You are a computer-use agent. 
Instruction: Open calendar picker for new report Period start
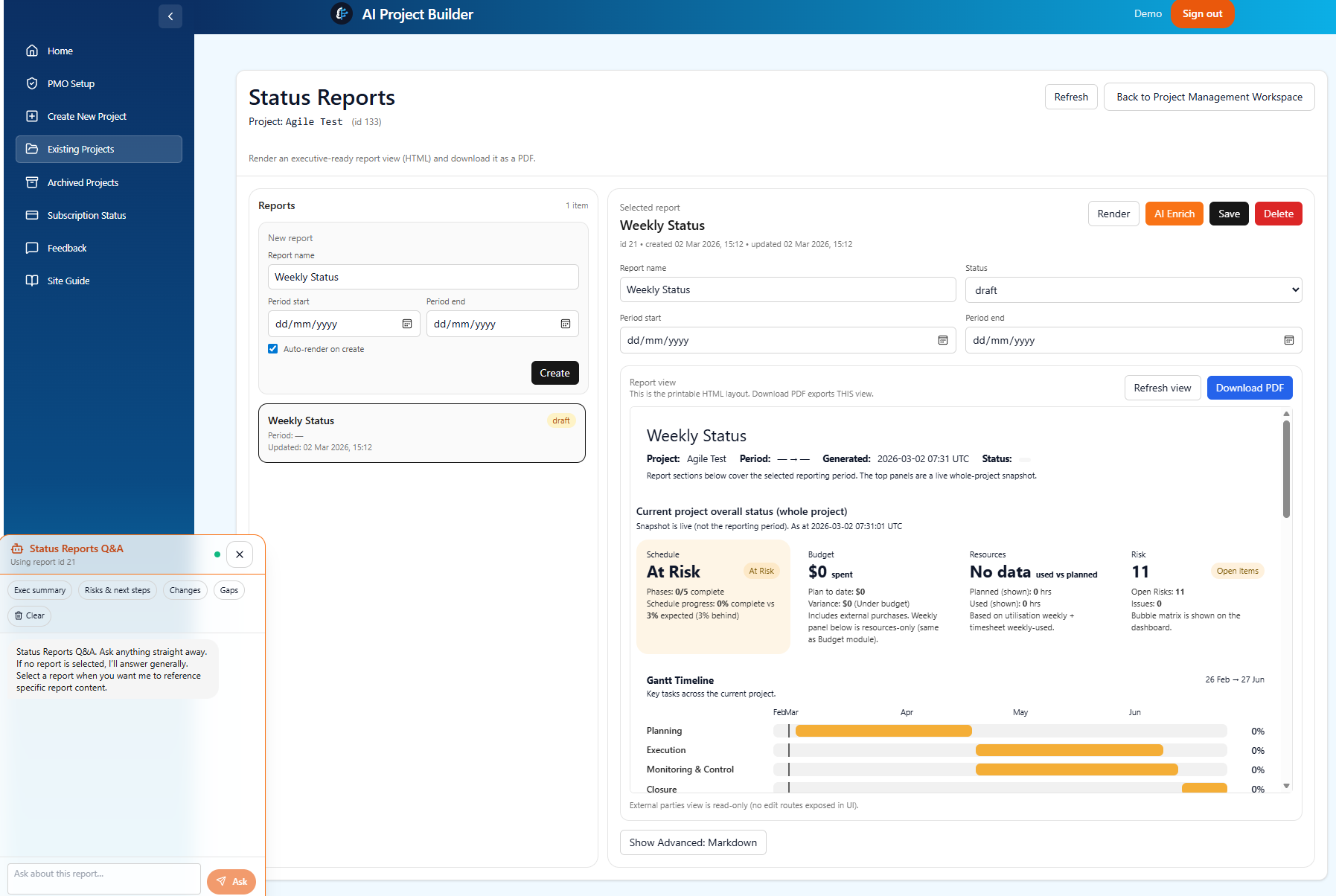[407, 324]
